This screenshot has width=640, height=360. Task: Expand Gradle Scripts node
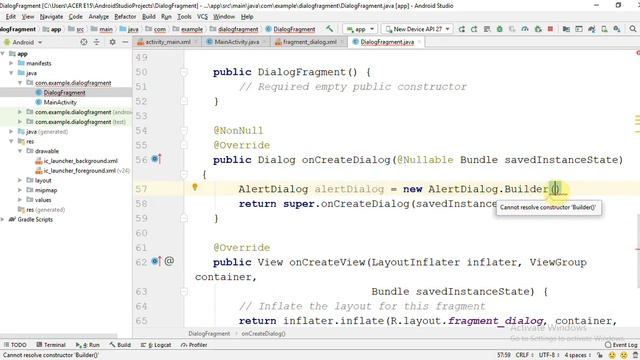click(3, 220)
